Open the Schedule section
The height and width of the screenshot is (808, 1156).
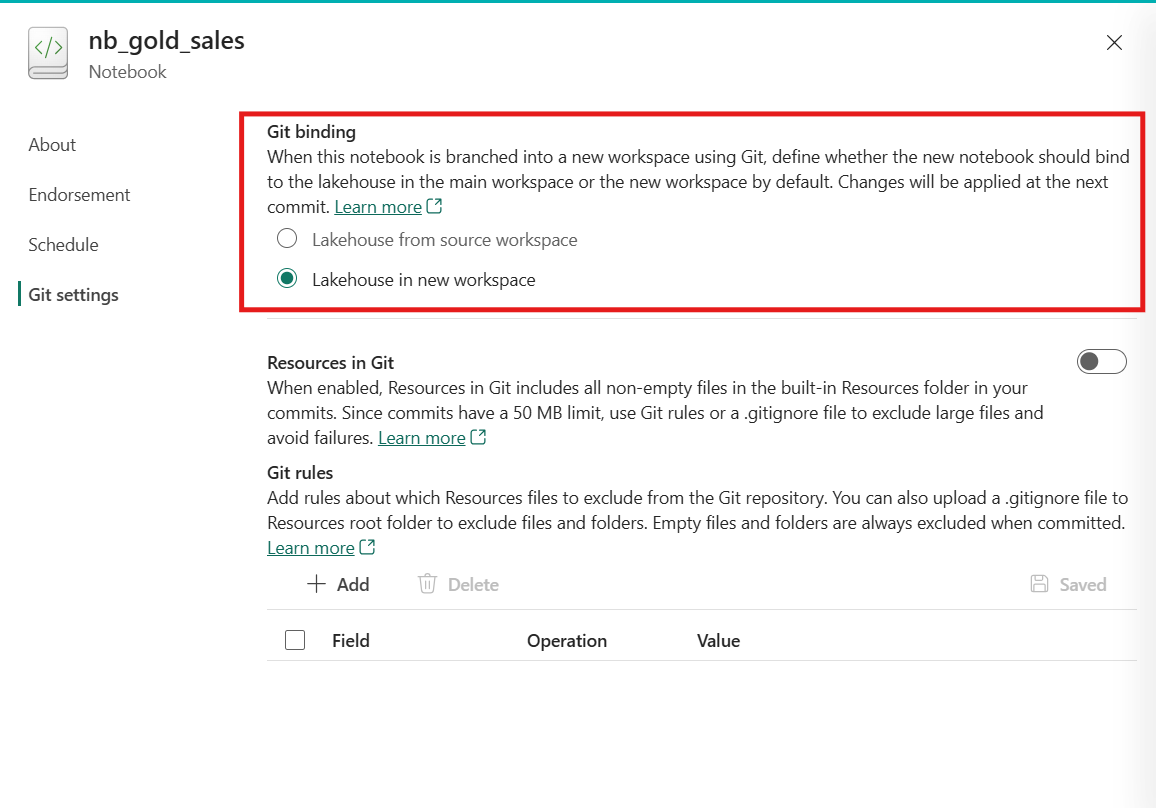(x=63, y=245)
